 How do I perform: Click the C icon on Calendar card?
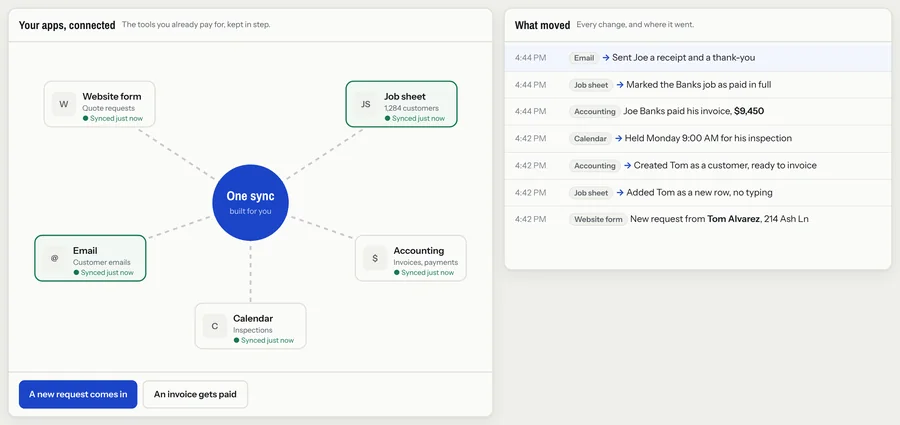click(215, 326)
